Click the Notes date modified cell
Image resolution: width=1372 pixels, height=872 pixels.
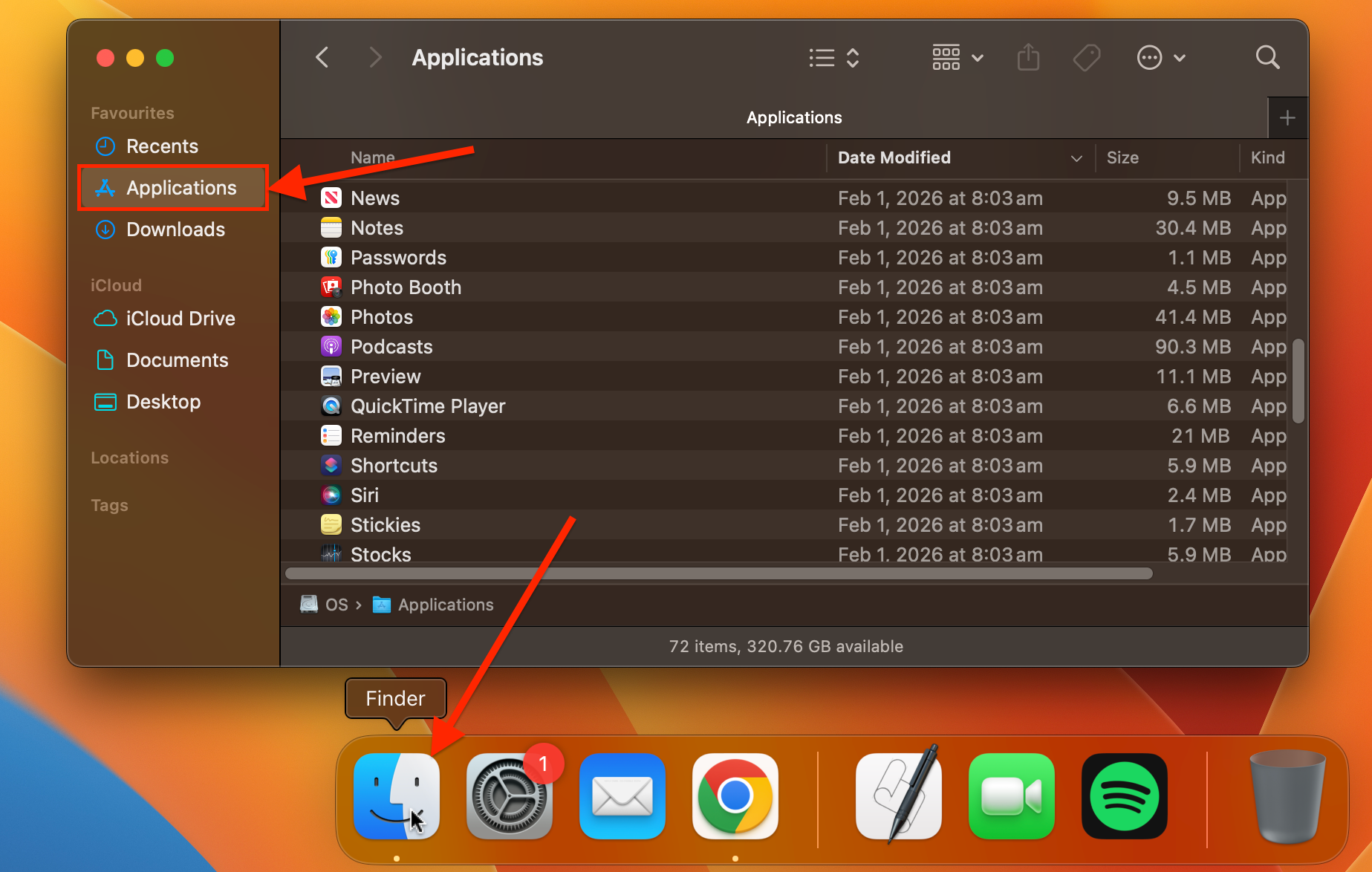coord(940,228)
